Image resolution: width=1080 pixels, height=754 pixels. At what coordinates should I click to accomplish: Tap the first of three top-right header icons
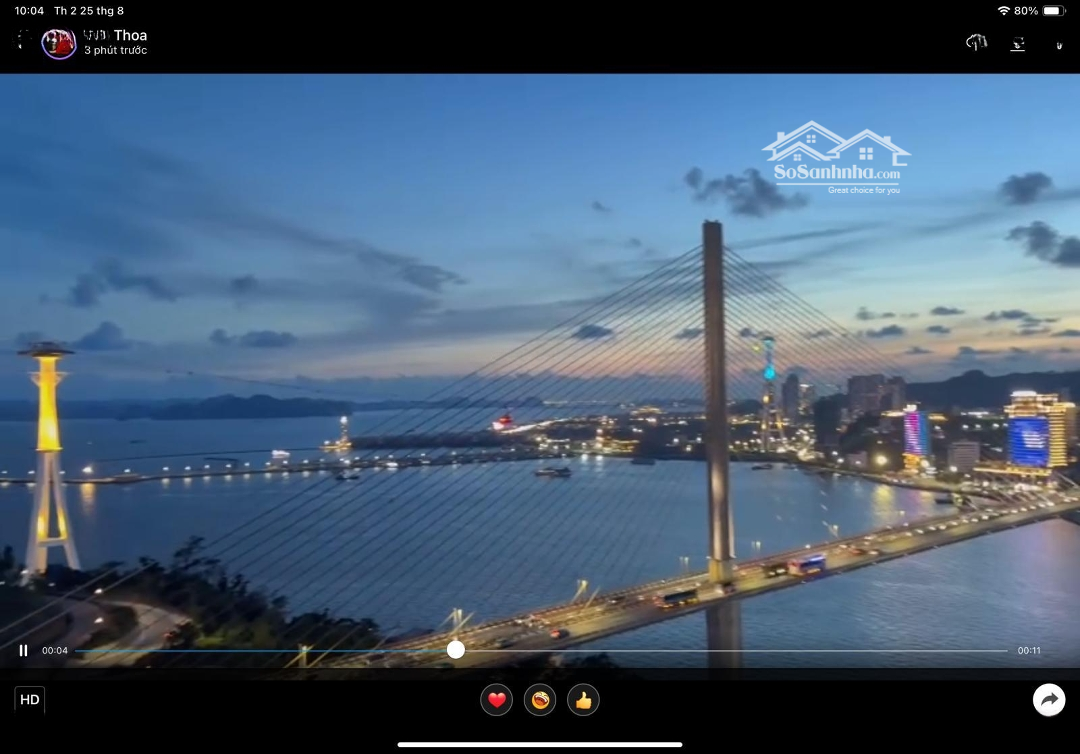tap(976, 43)
